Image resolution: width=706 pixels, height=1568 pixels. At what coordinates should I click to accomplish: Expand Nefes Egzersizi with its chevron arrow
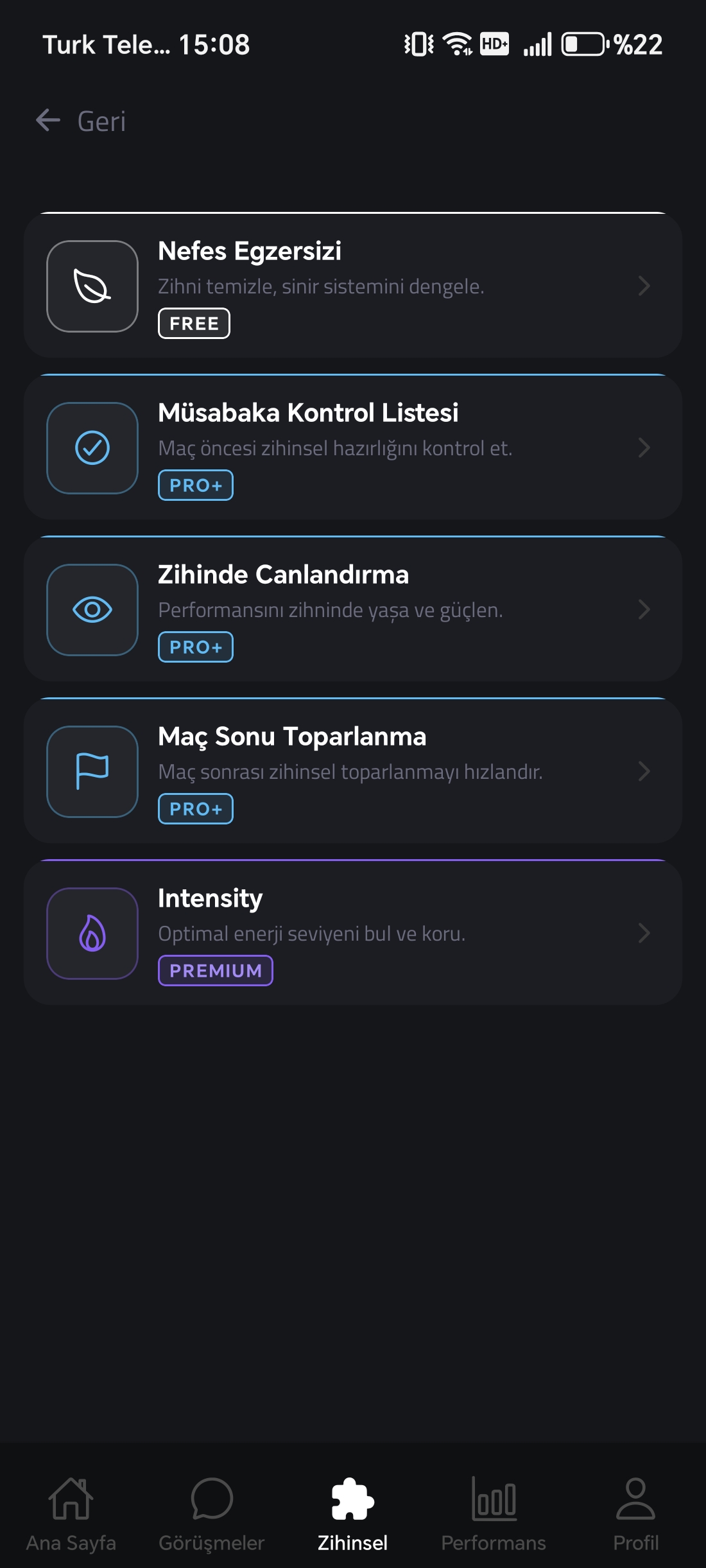[644, 286]
